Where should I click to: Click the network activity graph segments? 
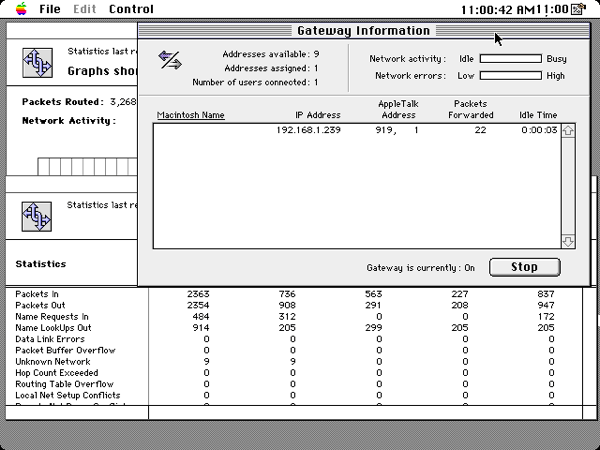(x=87, y=166)
